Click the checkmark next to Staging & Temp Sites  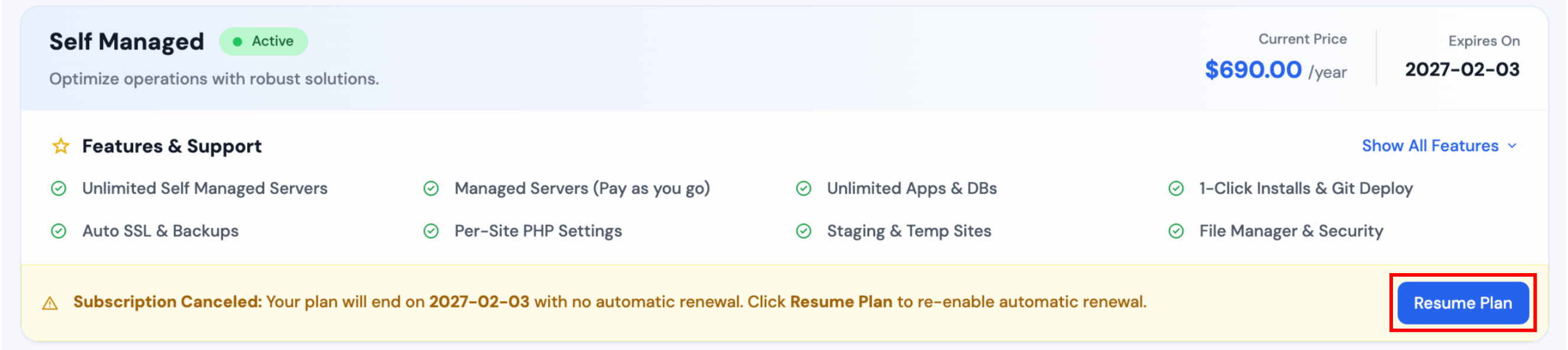[804, 231]
